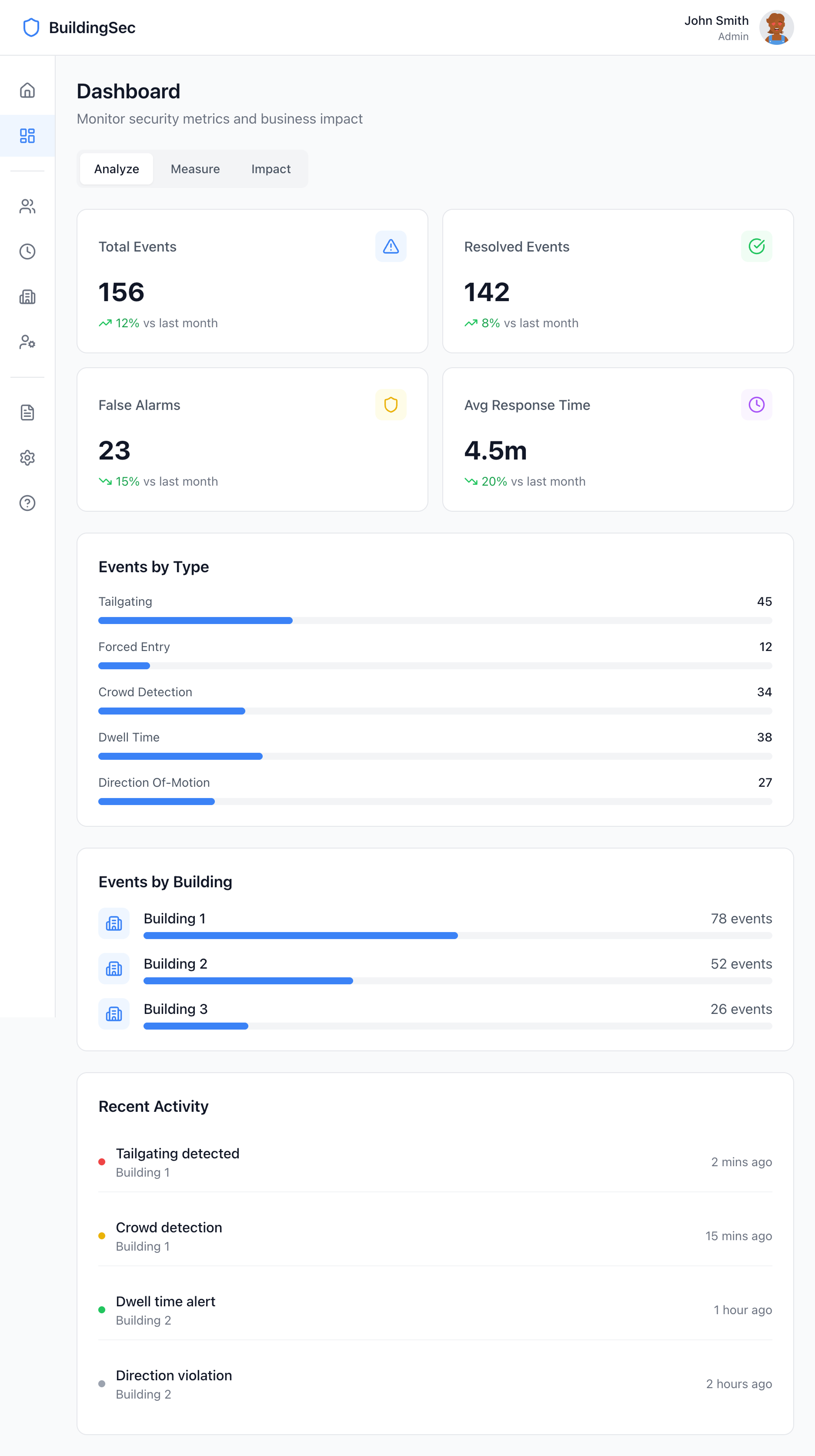The height and width of the screenshot is (1456, 815).
Task: Click the "1 hour ago" timestamp
Action: [x=743, y=1310]
